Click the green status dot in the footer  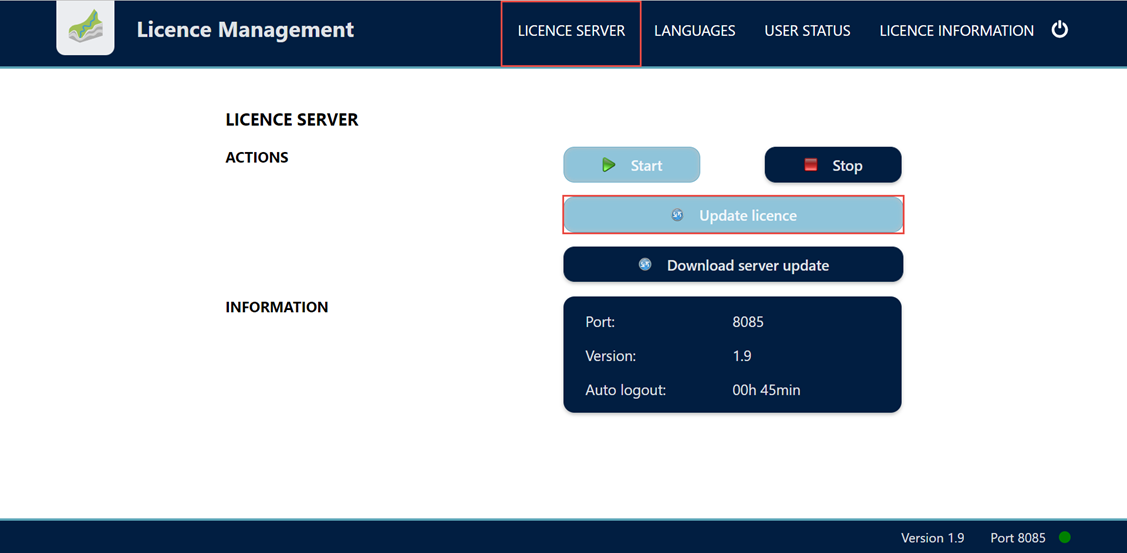(1065, 538)
